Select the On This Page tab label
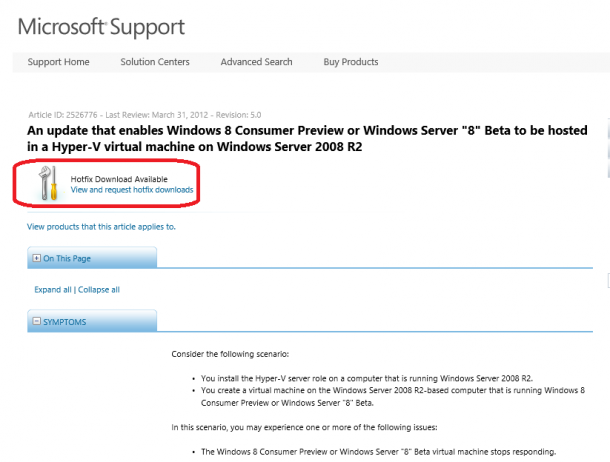 [x=67, y=259]
